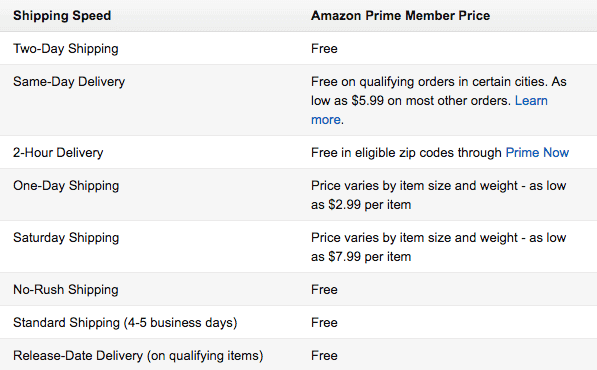597x370 pixels.
Task: Click the Free price for Two-Day Shipping
Action: [324, 49]
